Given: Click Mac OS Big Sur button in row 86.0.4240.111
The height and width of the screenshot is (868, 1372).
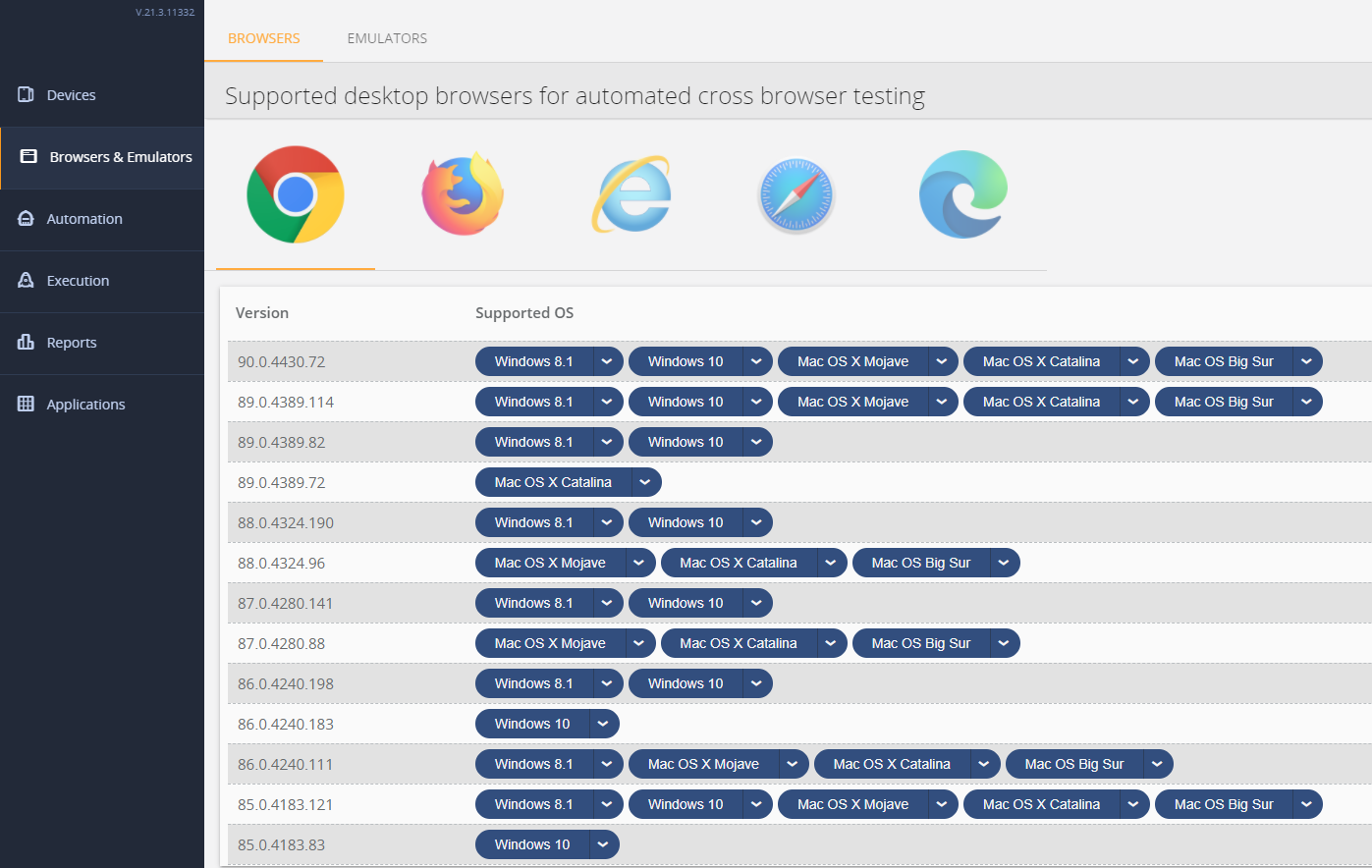Looking at the screenshot, I should click(x=1074, y=764).
